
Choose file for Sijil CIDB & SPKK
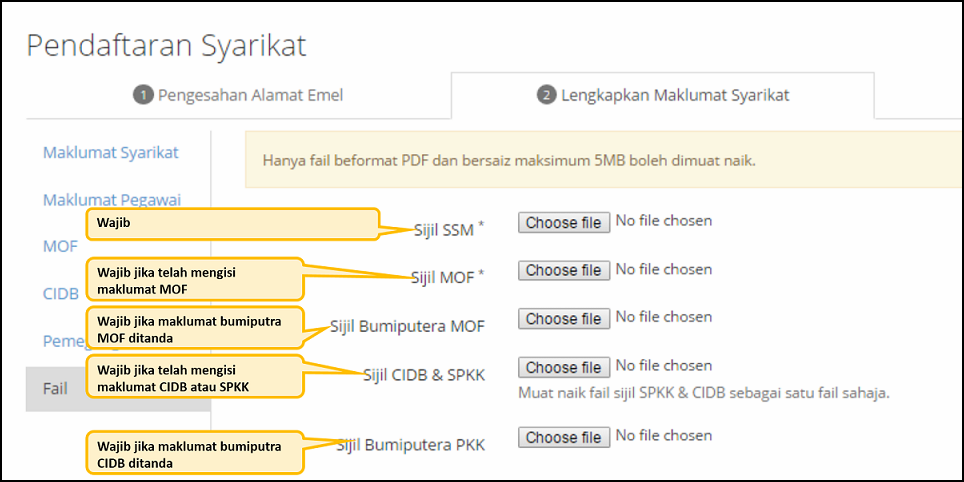point(564,367)
